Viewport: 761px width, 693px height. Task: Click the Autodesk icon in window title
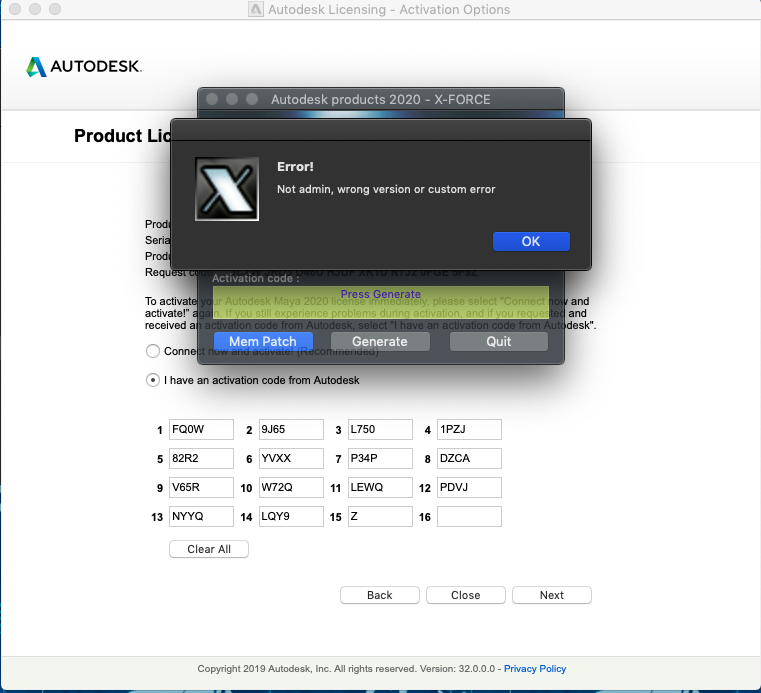tap(256, 9)
